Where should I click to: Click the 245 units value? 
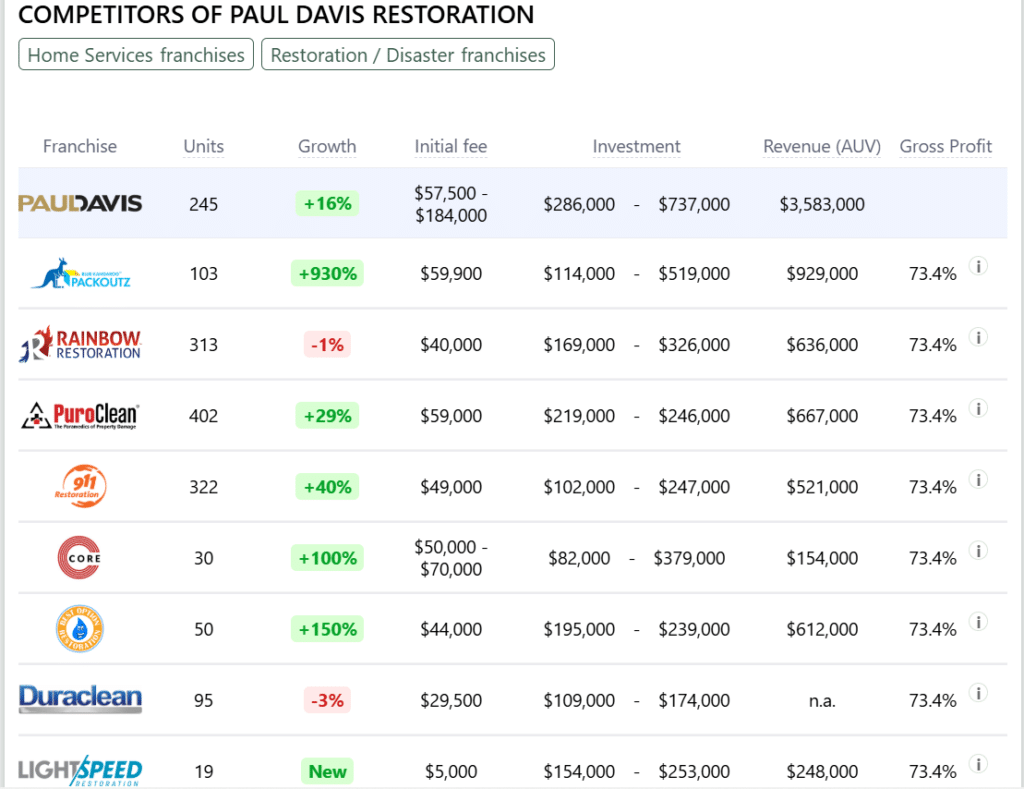click(x=204, y=204)
